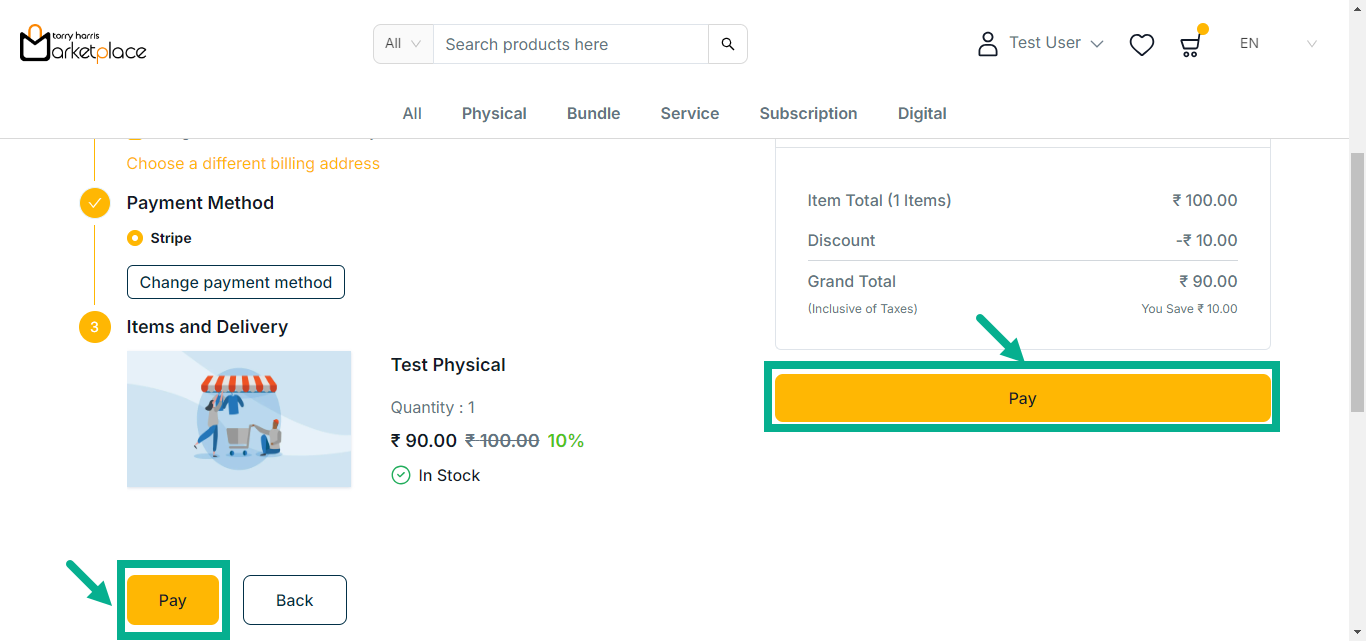
Task: Switch to the Physical category tab
Action: tap(494, 114)
